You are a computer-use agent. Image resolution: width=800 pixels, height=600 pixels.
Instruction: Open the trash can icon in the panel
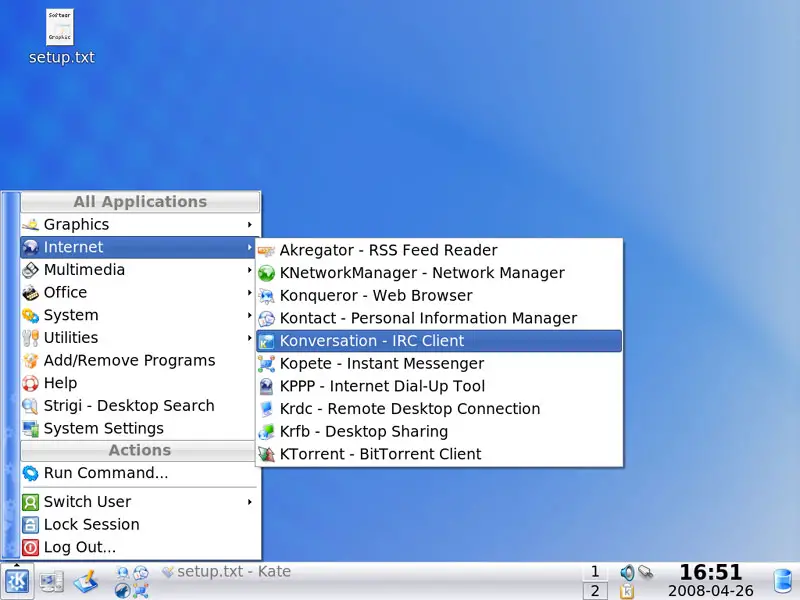point(782,581)
